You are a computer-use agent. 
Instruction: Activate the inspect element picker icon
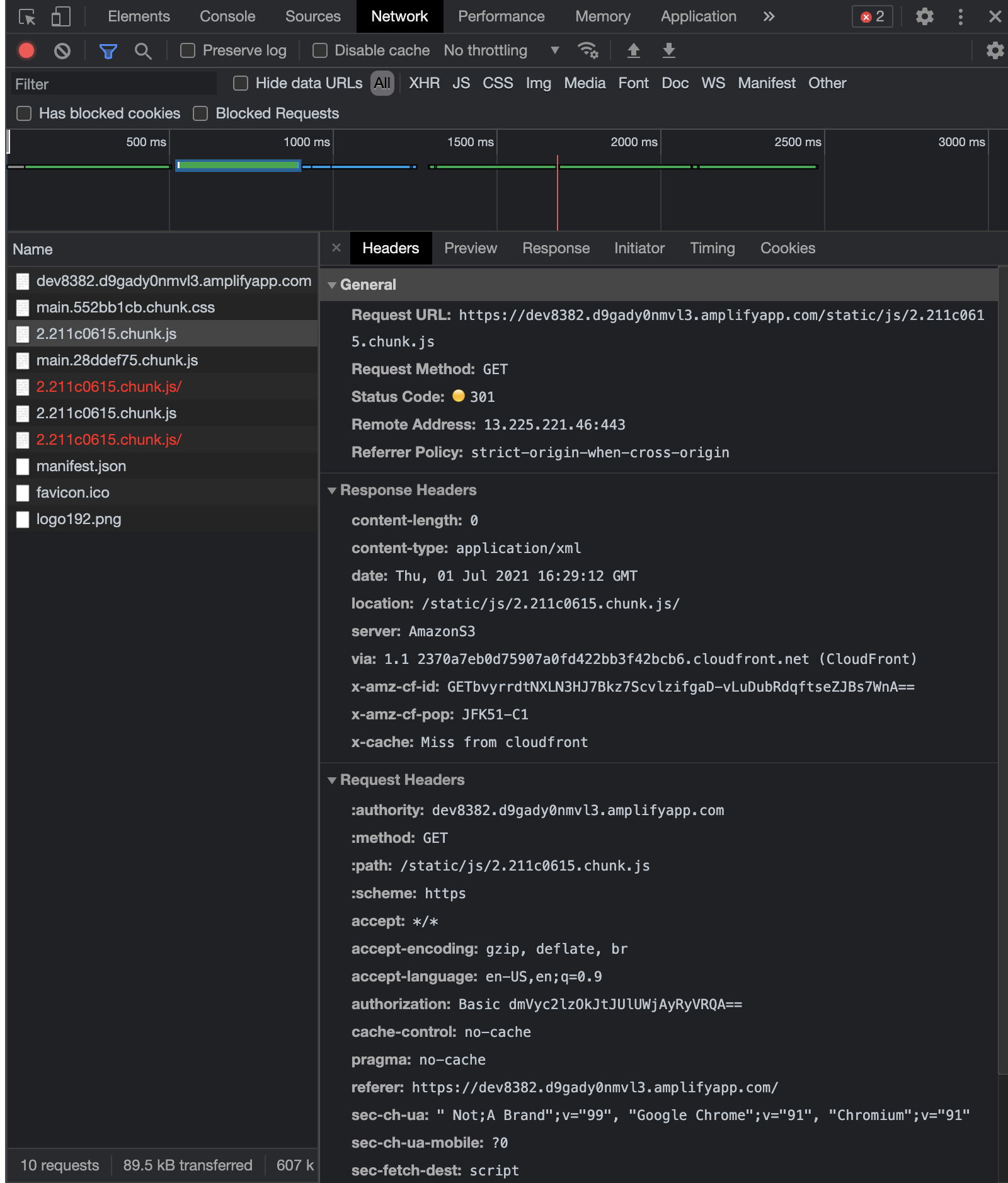click(27, 16)
